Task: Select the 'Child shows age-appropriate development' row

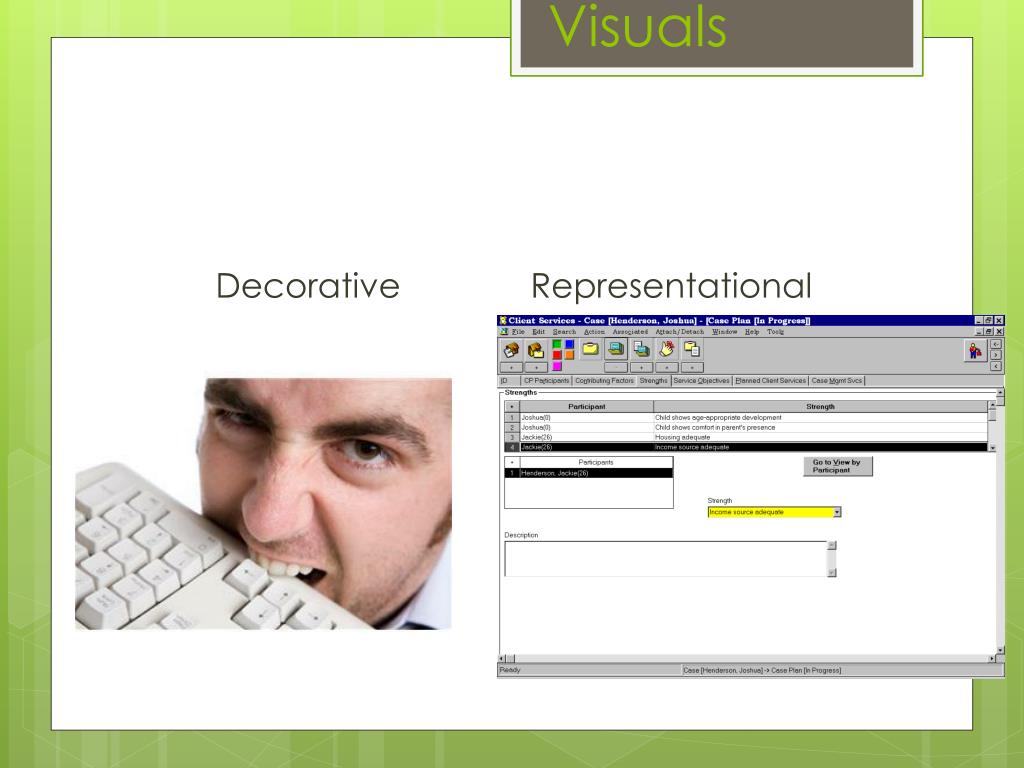Action: [746, 417]
